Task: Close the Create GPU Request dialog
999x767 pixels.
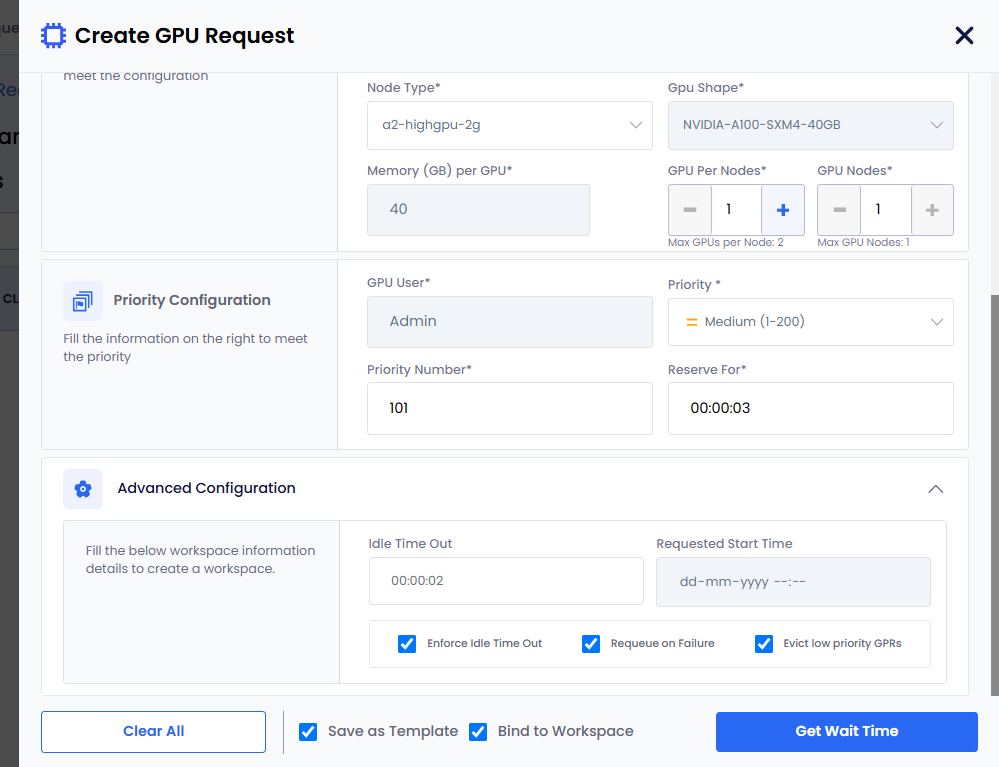Action: (x=964, y=36)
